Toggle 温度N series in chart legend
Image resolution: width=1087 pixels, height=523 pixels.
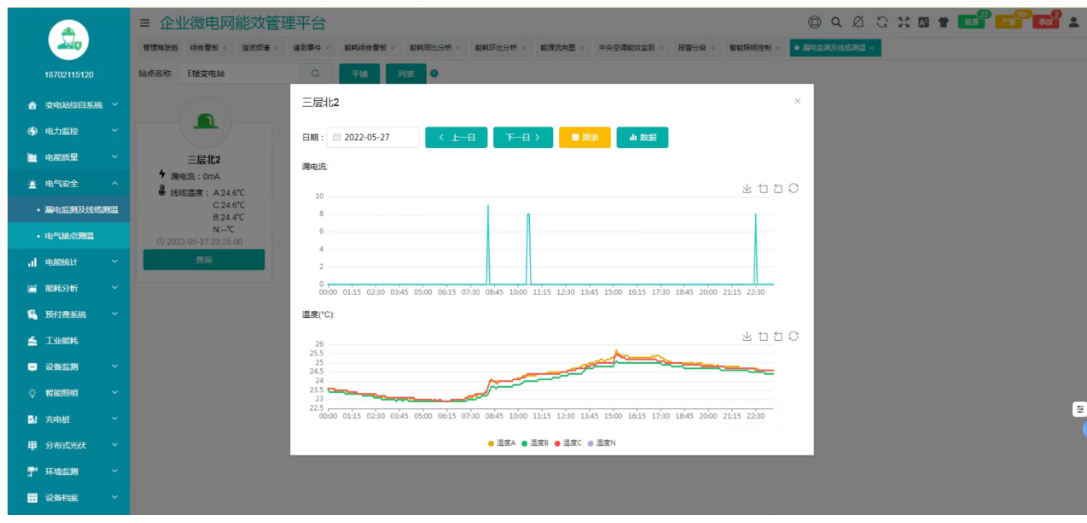tap(601, 442)
